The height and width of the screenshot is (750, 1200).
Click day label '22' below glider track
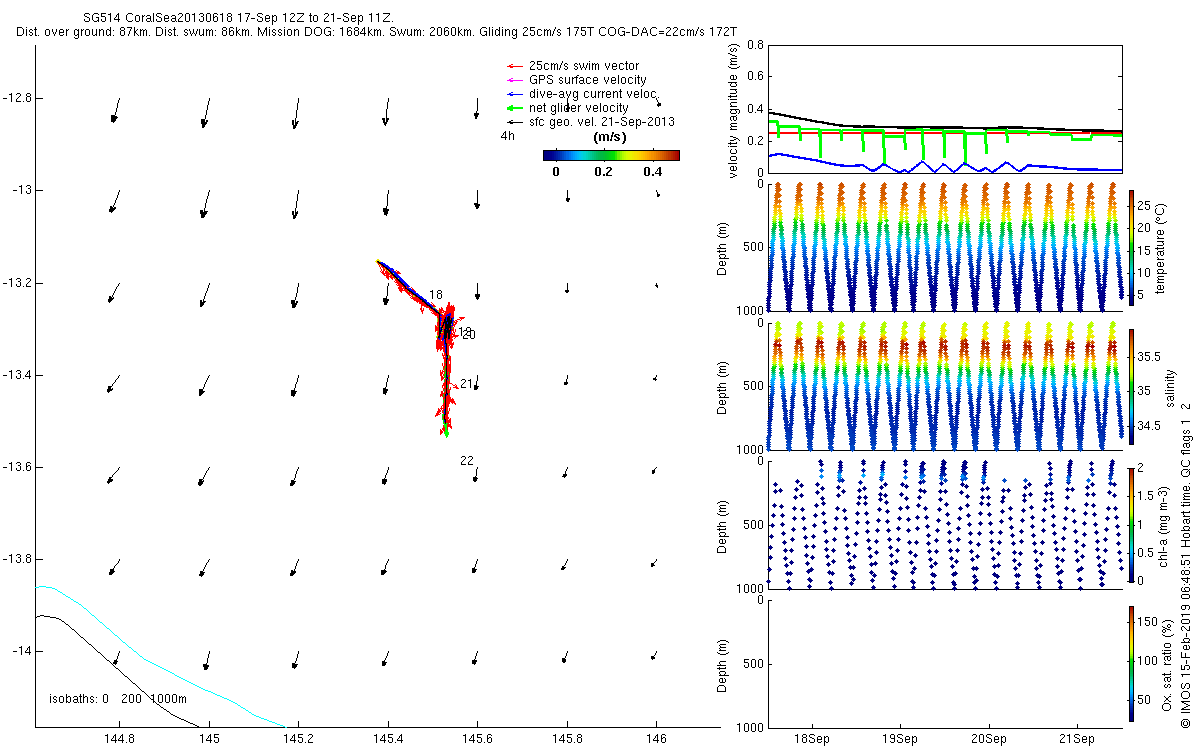[x=467, y=461]
